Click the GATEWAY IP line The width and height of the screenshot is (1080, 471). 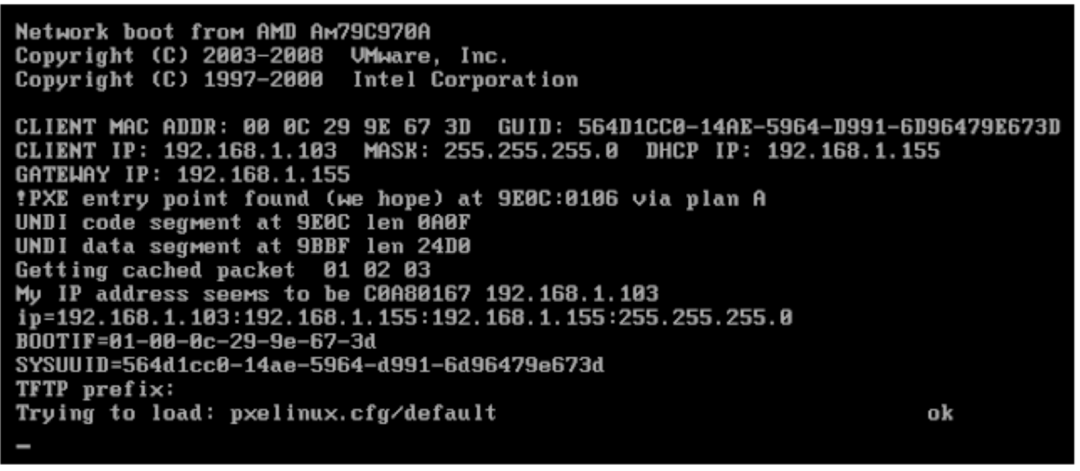pos(183,175)
